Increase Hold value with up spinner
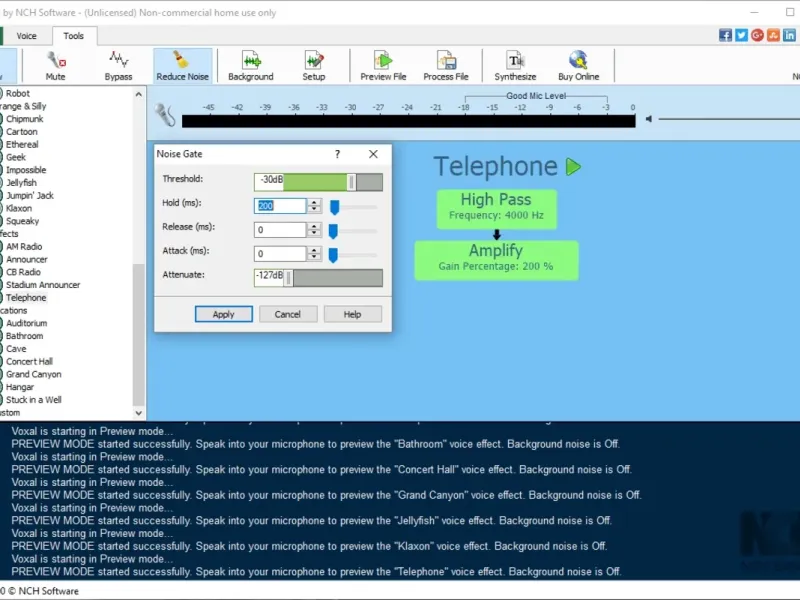800x600 pixels. tap(314, 202)
